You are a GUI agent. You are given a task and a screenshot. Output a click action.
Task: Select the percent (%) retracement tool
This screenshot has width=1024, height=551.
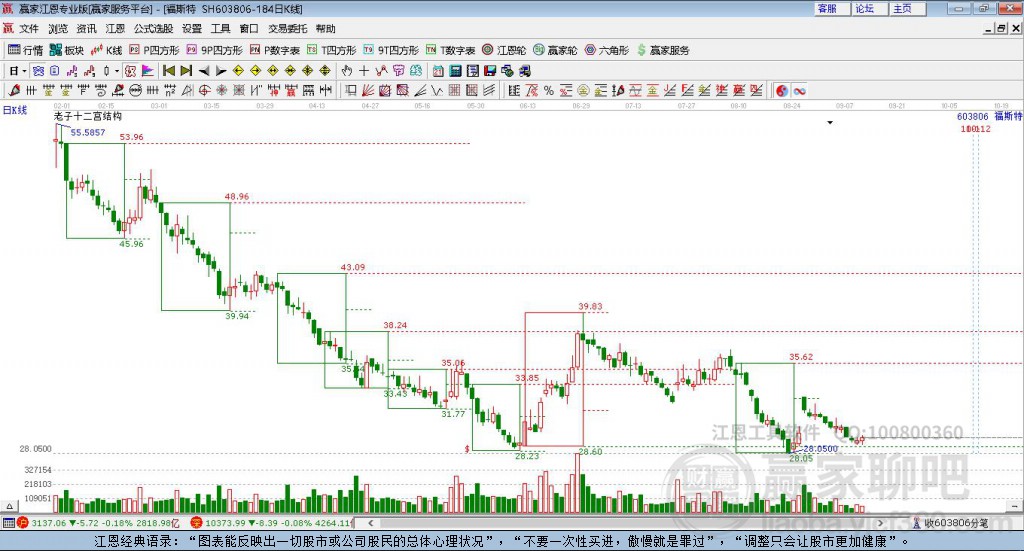(x=549, y=91)
